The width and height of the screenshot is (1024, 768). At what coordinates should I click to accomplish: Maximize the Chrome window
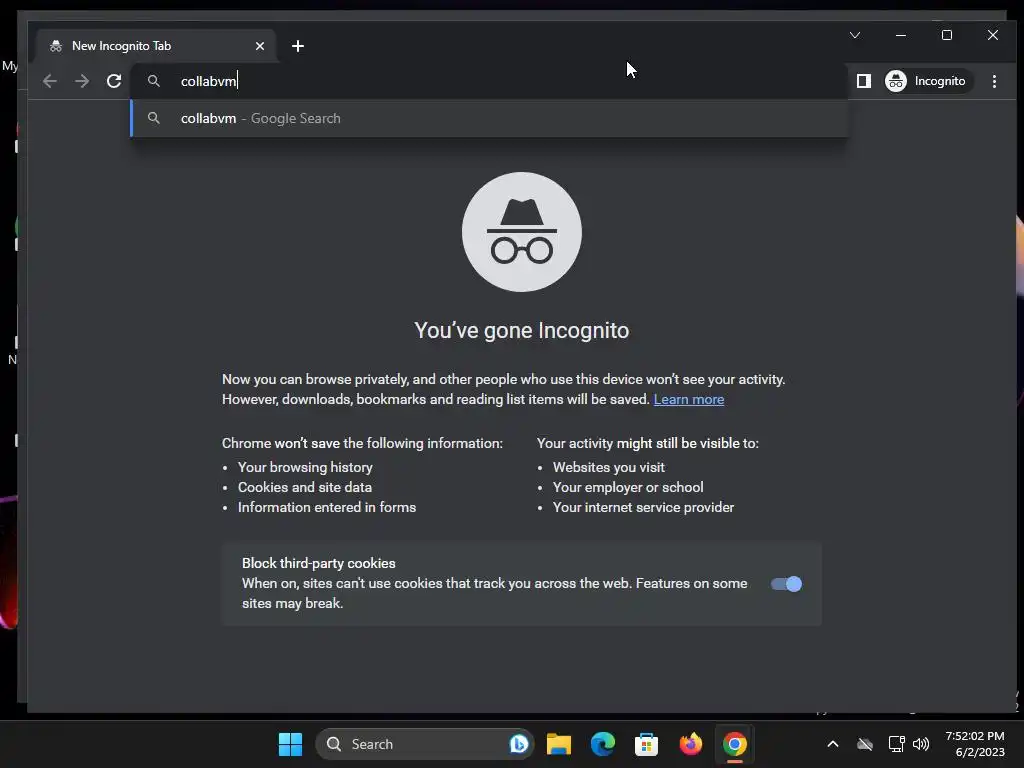pos(946,35)
